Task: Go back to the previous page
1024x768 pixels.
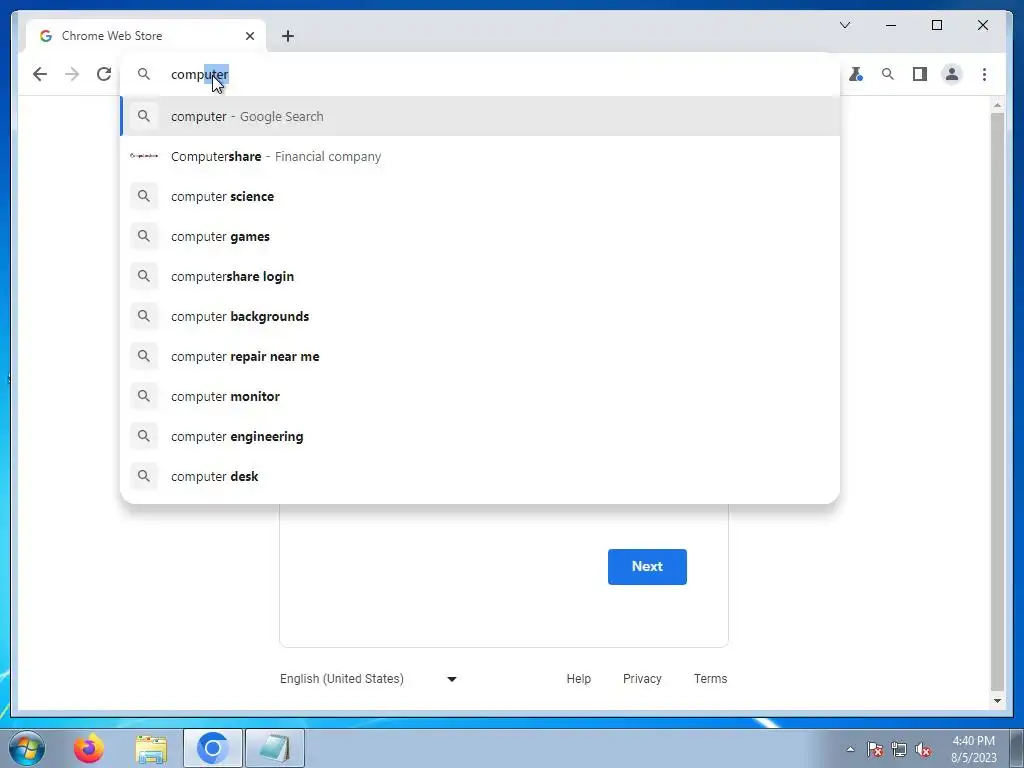Action: [x=40, y=74]
